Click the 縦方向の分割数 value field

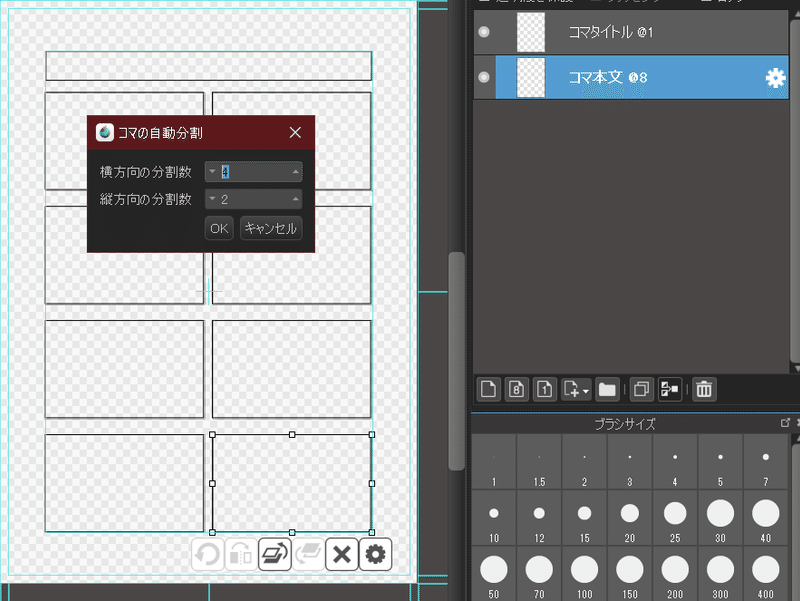coord(254,199)
